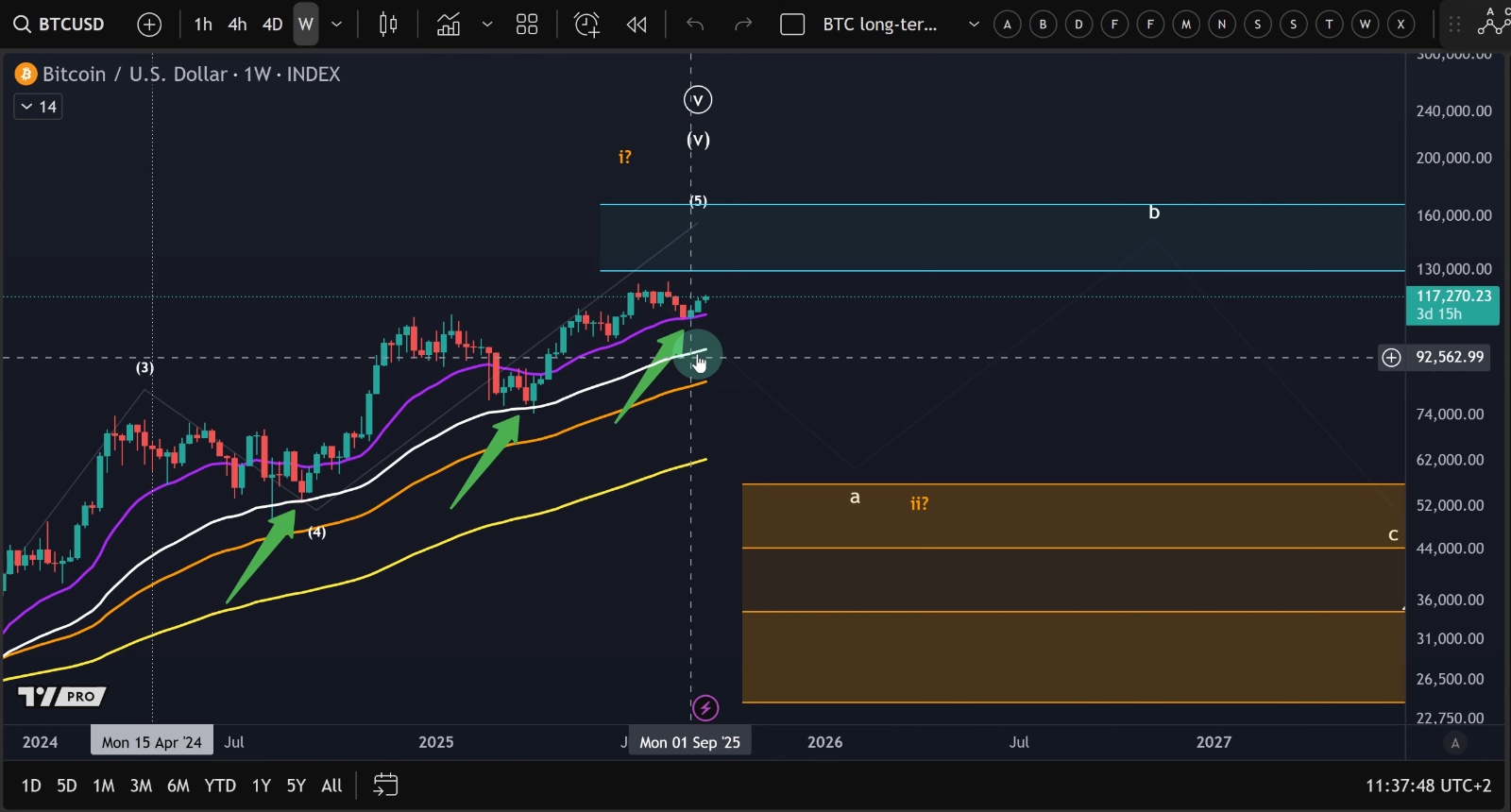Open candlestick chart type selector
Screen dimensions: 1511x812
pyautogui.click(x=388, y=25)
